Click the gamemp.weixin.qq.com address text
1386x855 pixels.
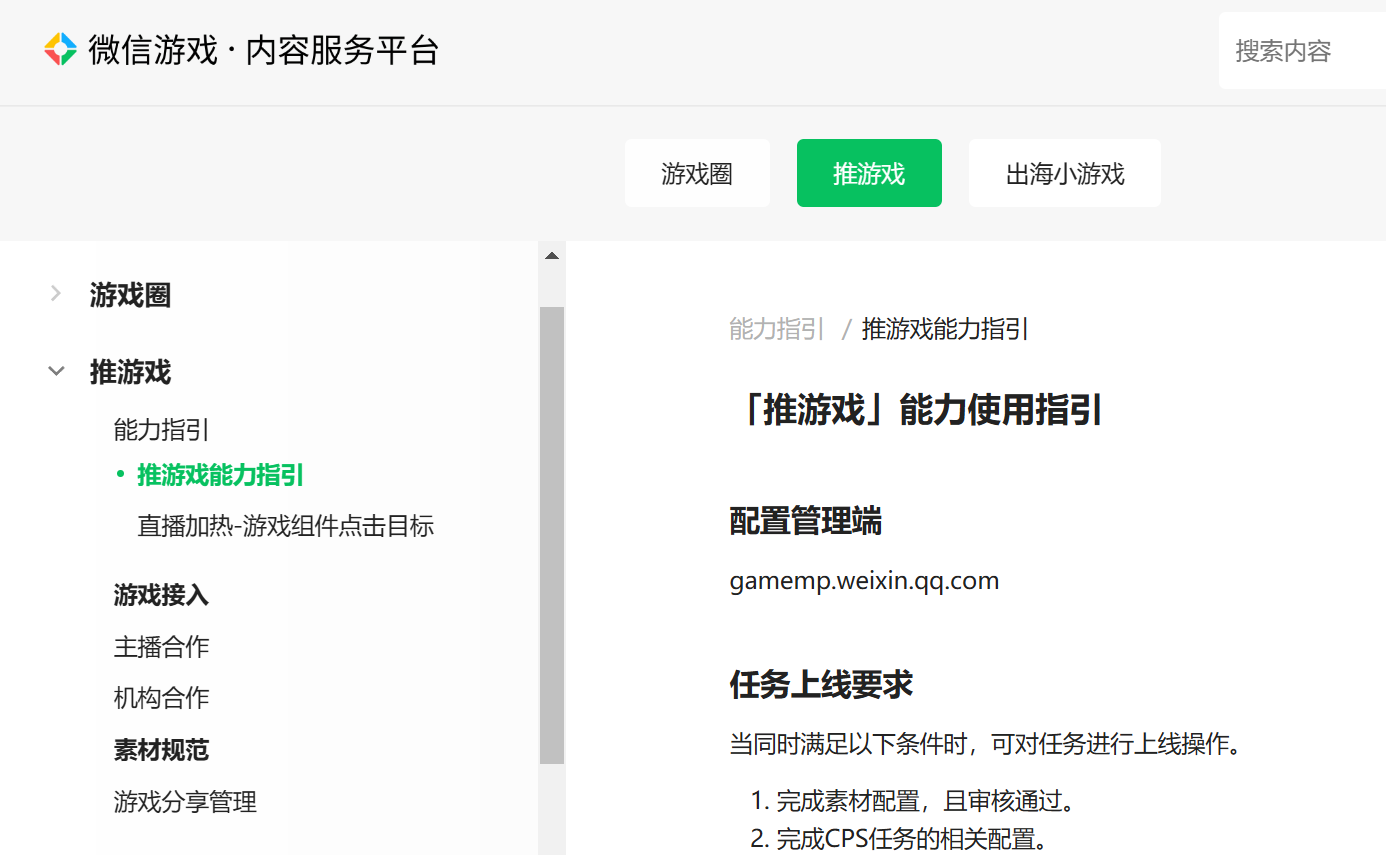[x=865, y=581]
